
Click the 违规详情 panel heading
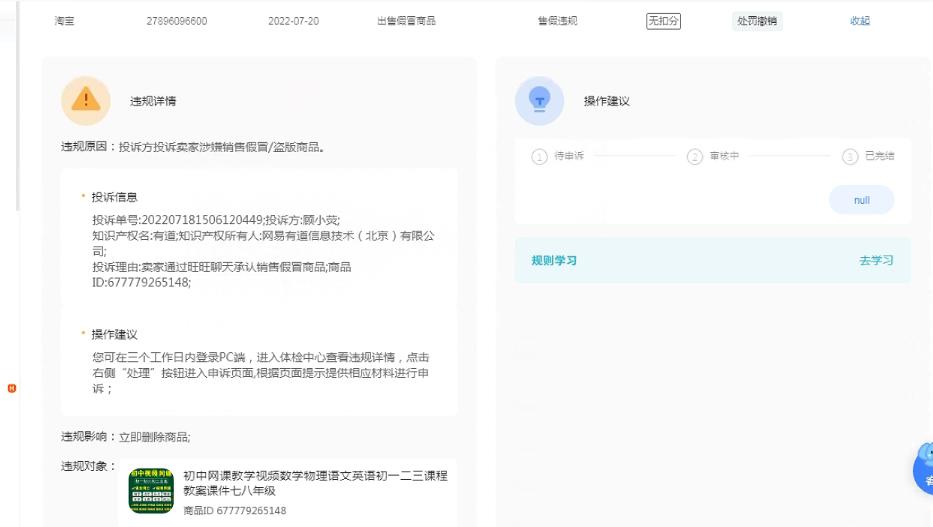153,101
